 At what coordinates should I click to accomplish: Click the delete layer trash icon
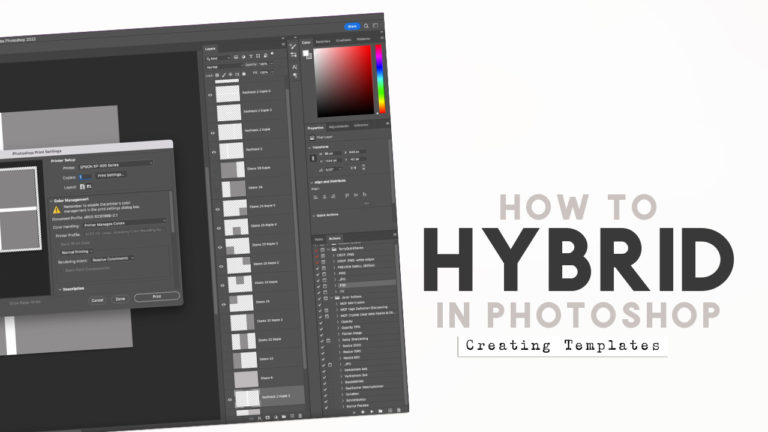pos(300,415)
